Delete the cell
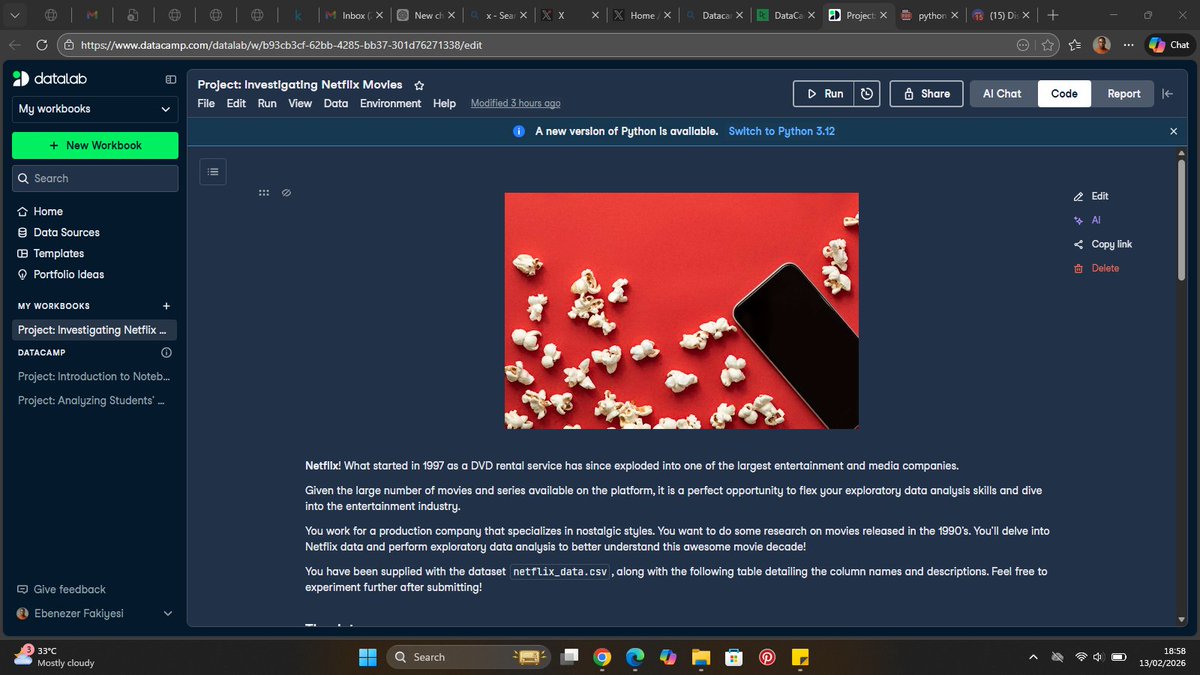1200x675 pixels. [x=1096, y=268]
